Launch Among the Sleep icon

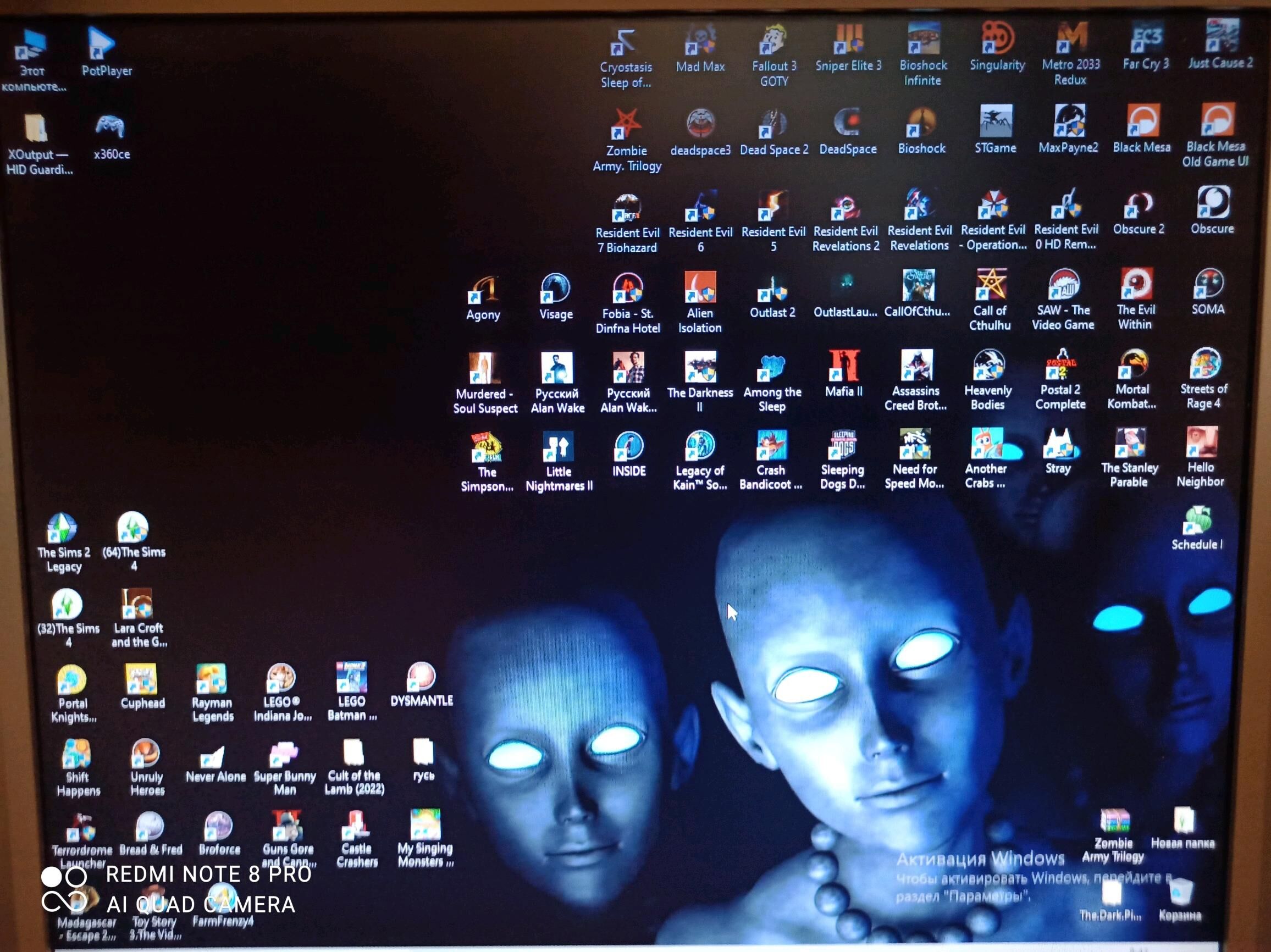tap(772, 367)
